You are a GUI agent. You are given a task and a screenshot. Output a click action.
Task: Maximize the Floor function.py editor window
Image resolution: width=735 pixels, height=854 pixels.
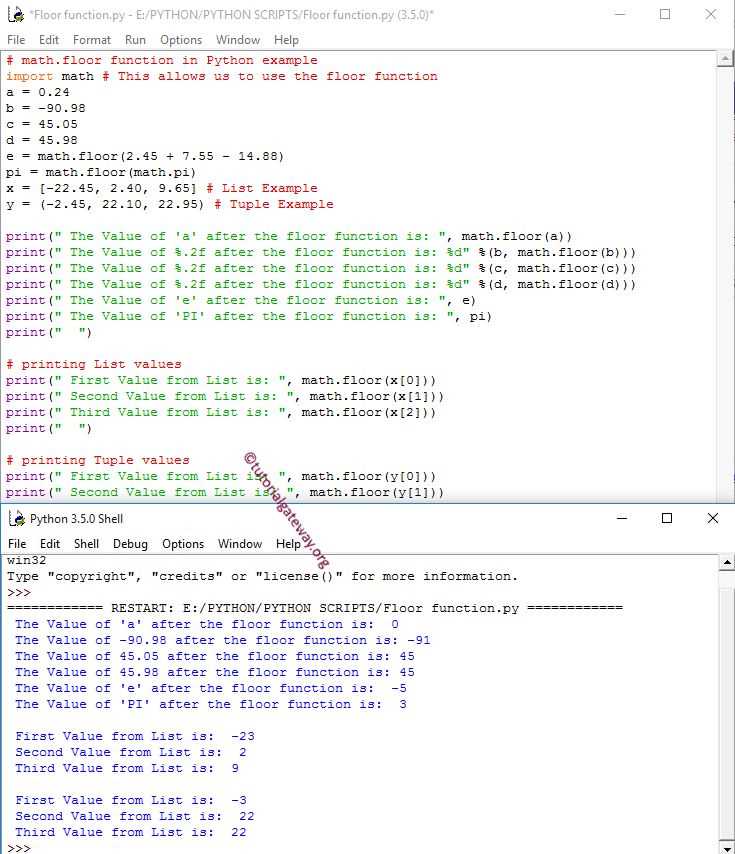665,14
